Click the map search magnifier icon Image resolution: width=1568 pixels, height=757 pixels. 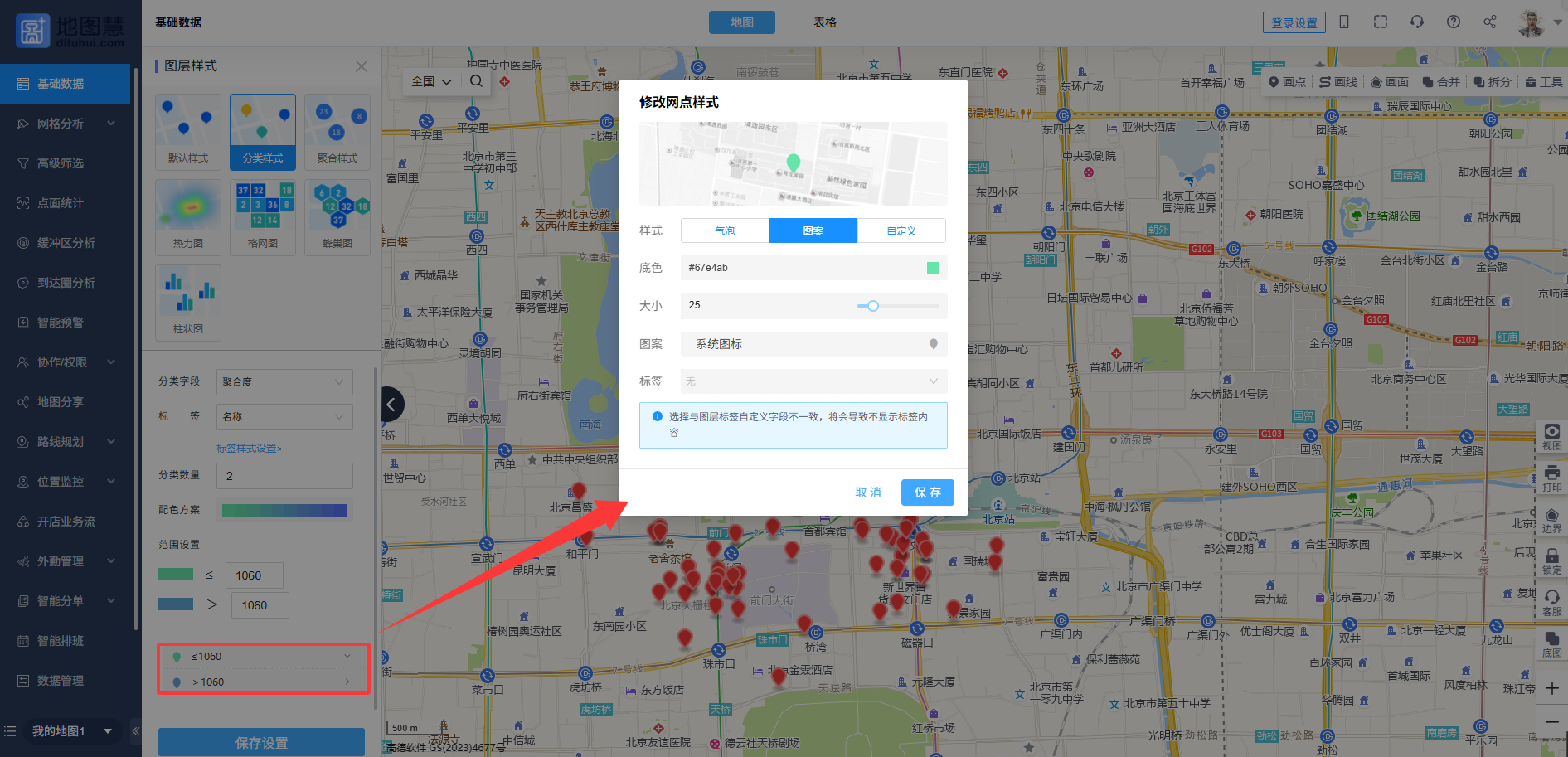pos(476,81)
